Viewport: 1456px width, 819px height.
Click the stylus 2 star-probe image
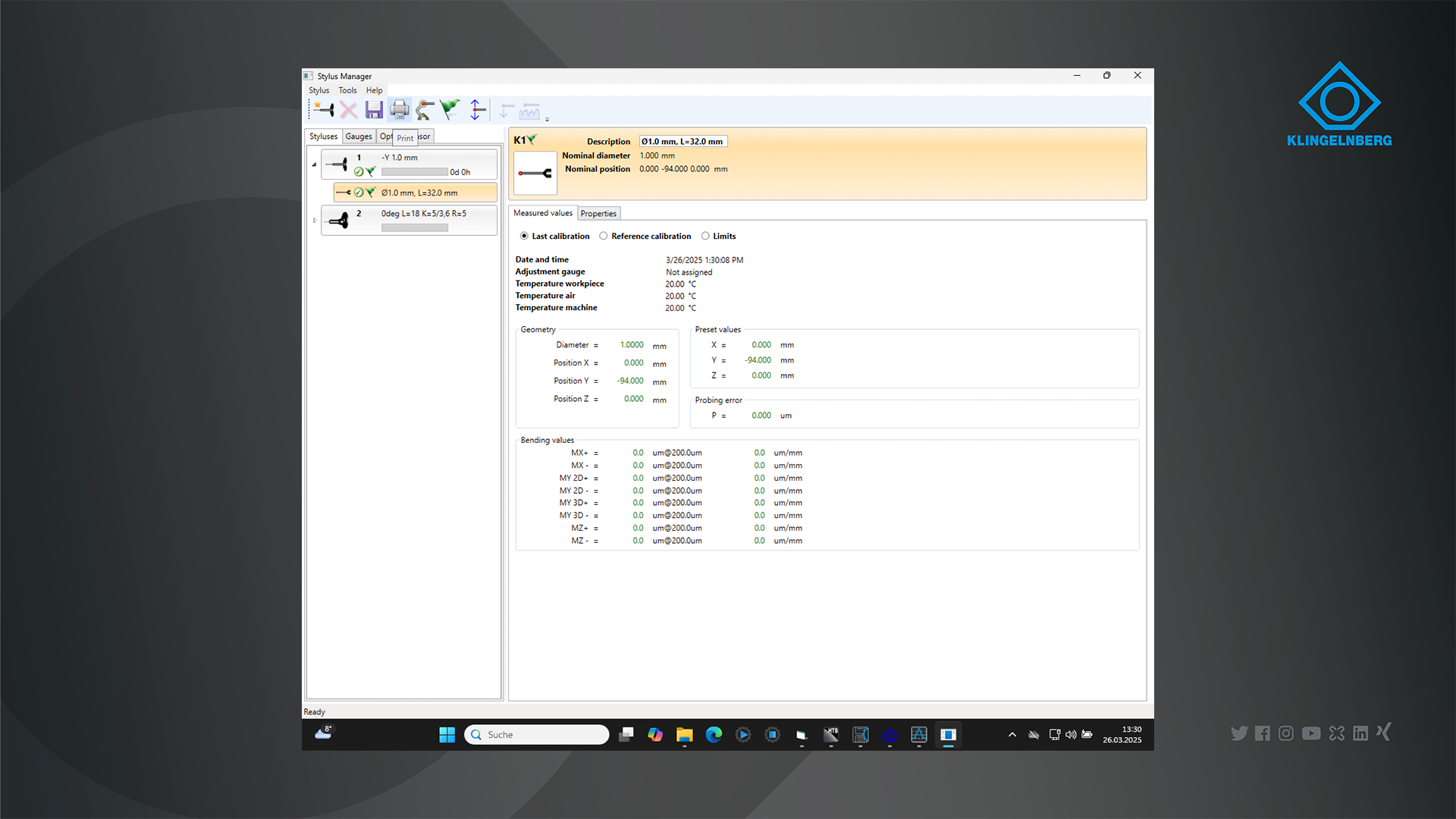pyautogui.click(x=338, y=221)
